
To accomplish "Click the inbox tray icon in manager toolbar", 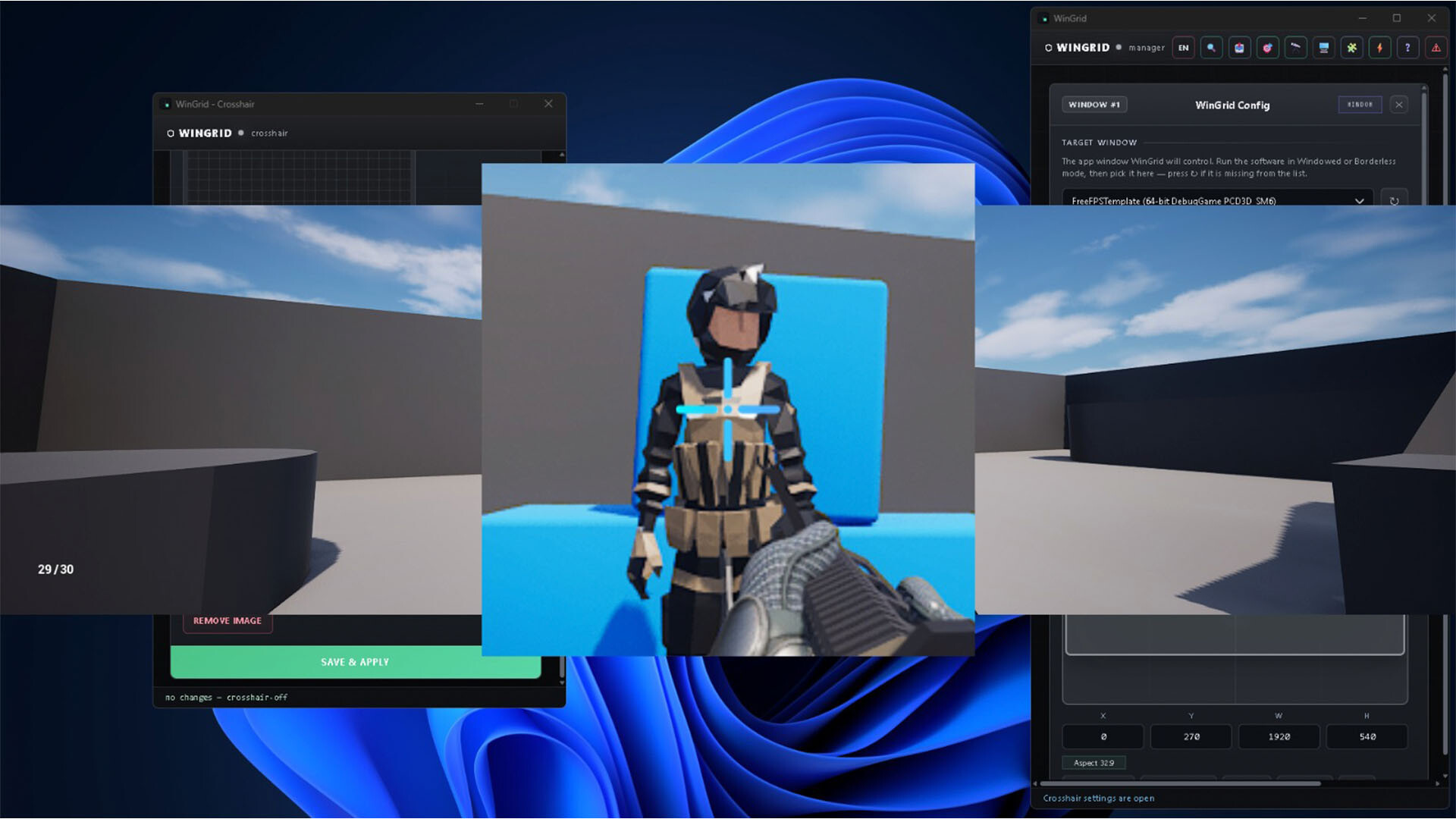I will (x=1239, y=48).
